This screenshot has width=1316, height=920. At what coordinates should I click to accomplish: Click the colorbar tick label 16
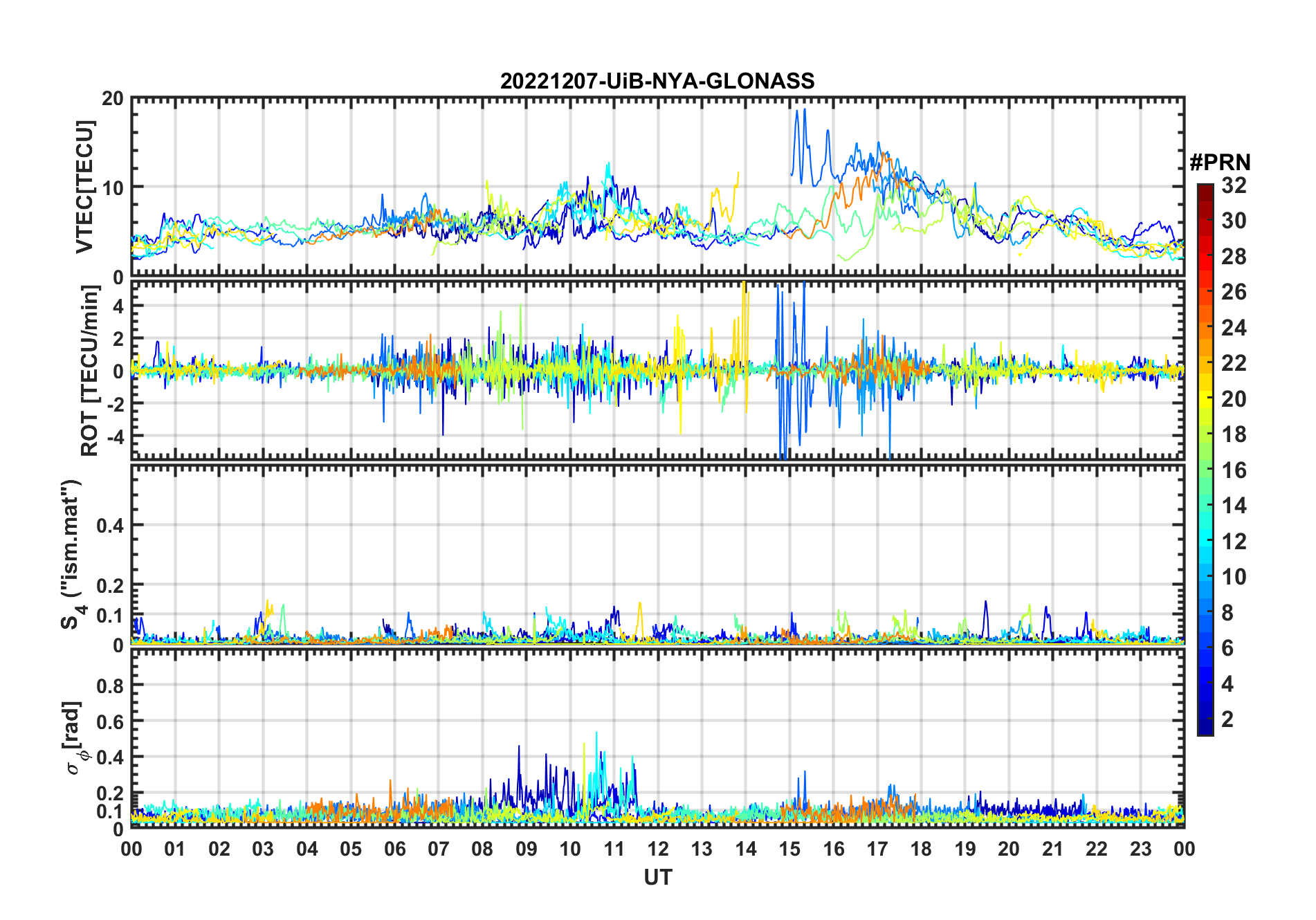1234,470
